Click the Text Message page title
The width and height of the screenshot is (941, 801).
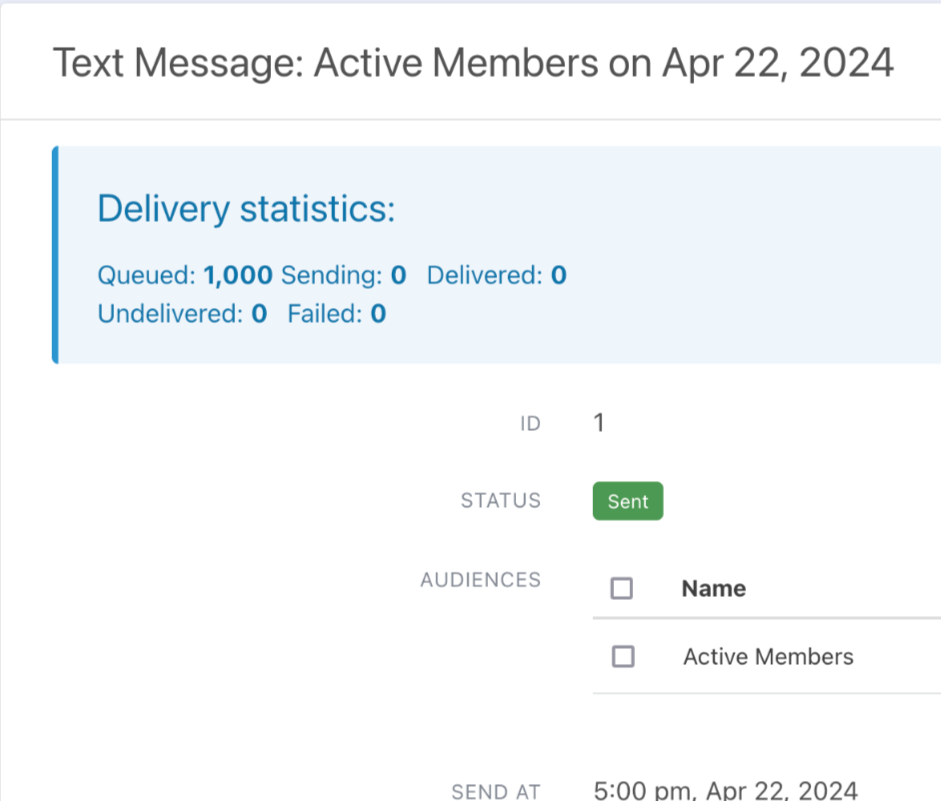tap(472, 63)
